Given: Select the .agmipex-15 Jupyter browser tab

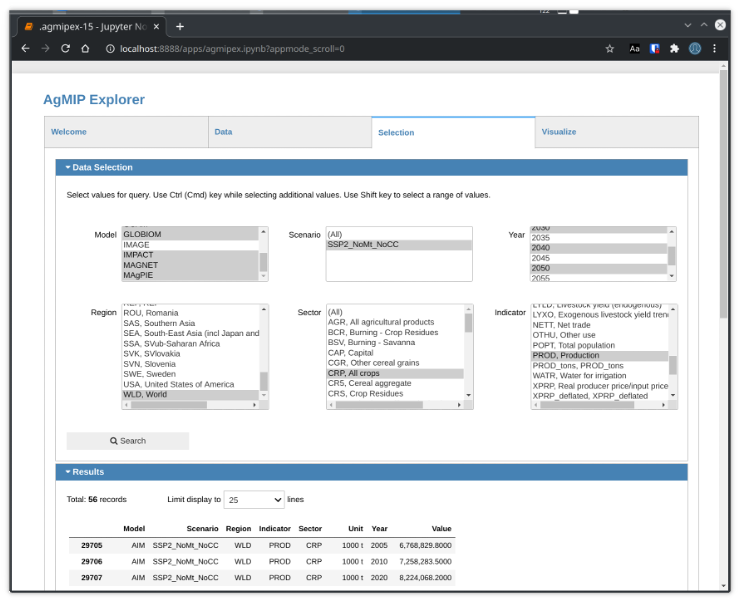Looking at the screenshot, I should click(x=92, y=27).
